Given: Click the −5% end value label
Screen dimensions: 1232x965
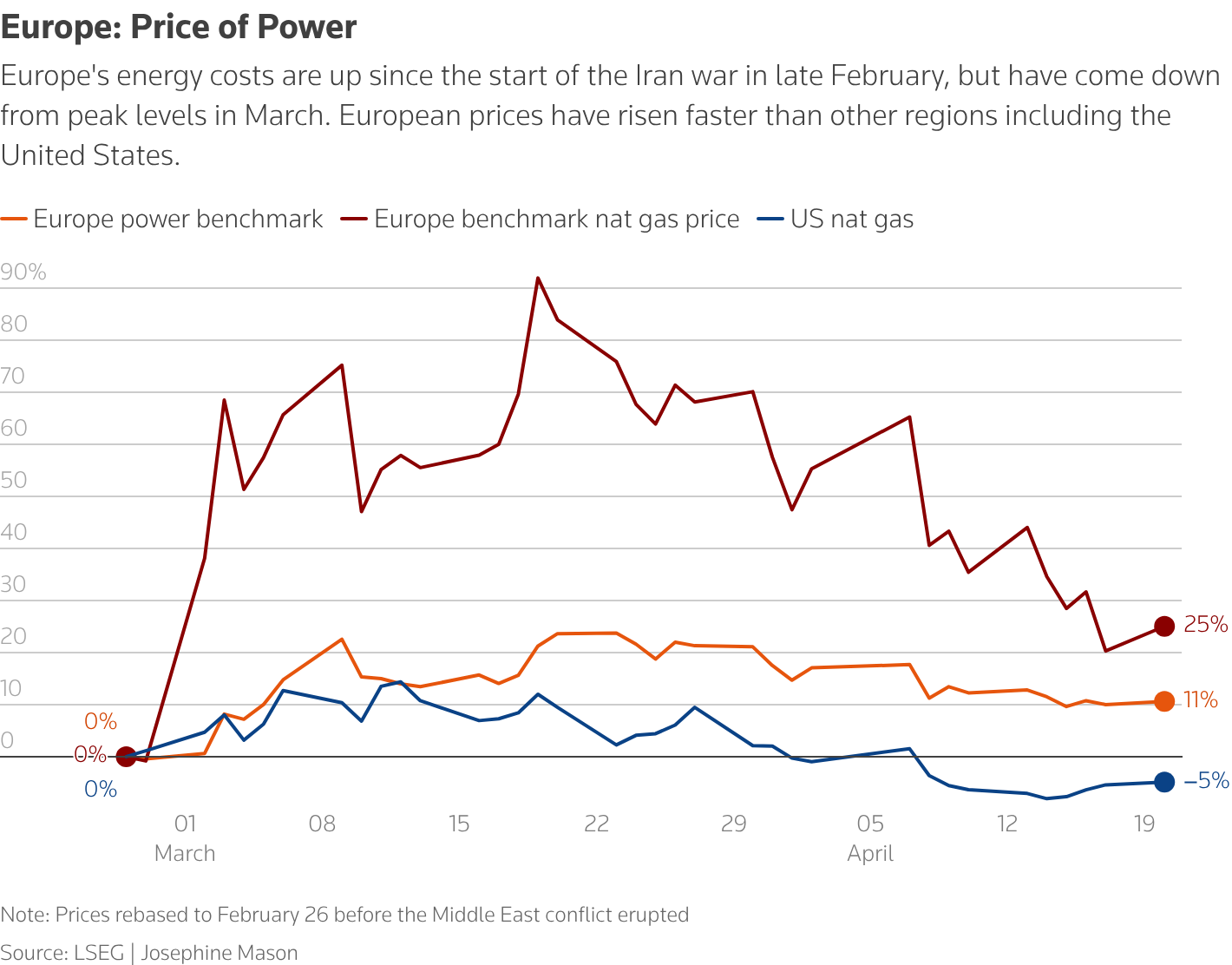Looking at the screenshot, I should (1207, 781).
